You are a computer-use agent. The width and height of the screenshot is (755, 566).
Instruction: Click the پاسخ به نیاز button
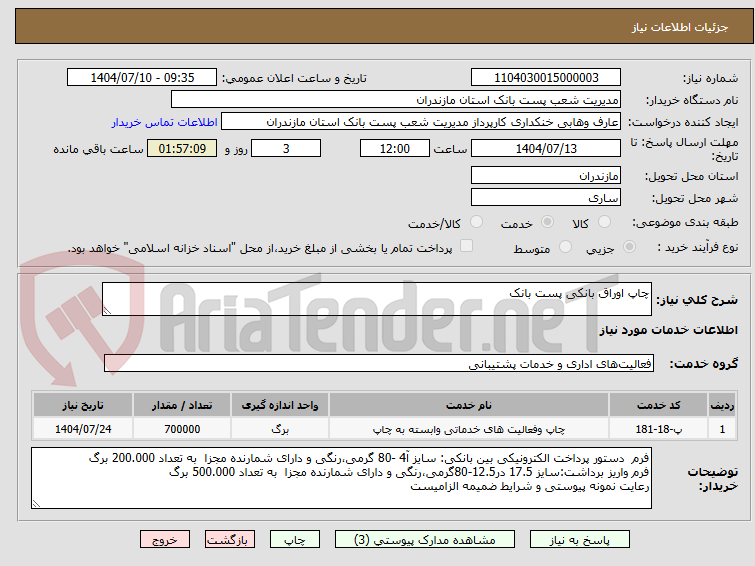point(580,540)
